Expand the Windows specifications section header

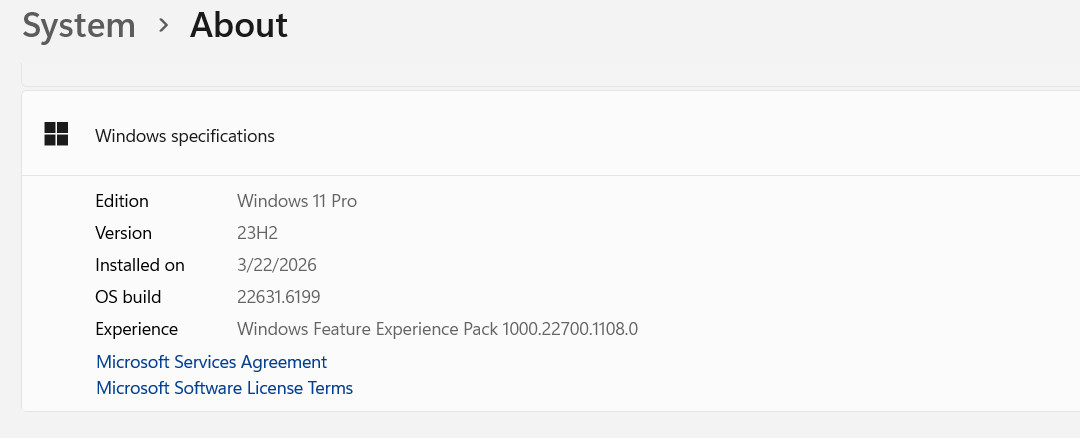(184, 136)
